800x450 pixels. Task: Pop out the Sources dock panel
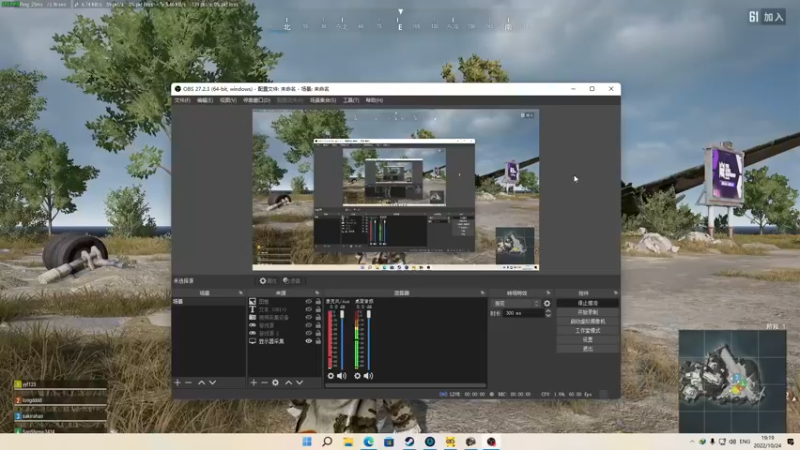(x=317, y=293)
